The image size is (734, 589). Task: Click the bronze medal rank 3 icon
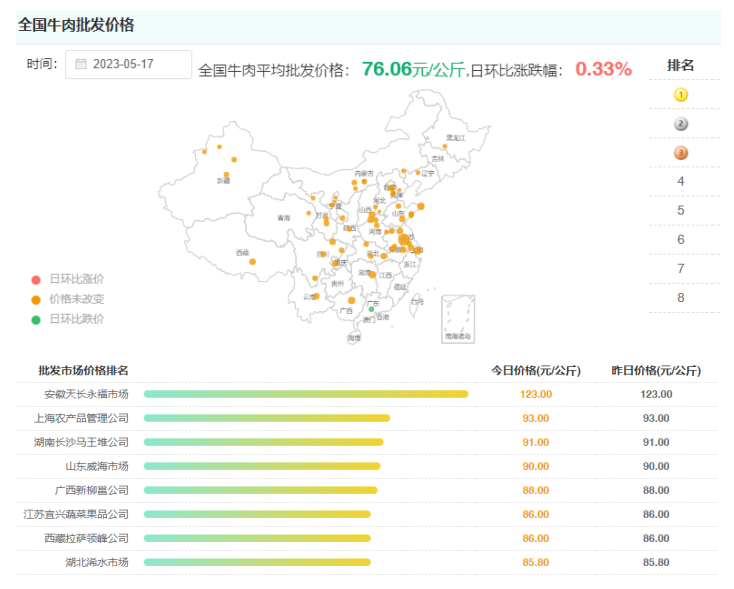point(681,153)
